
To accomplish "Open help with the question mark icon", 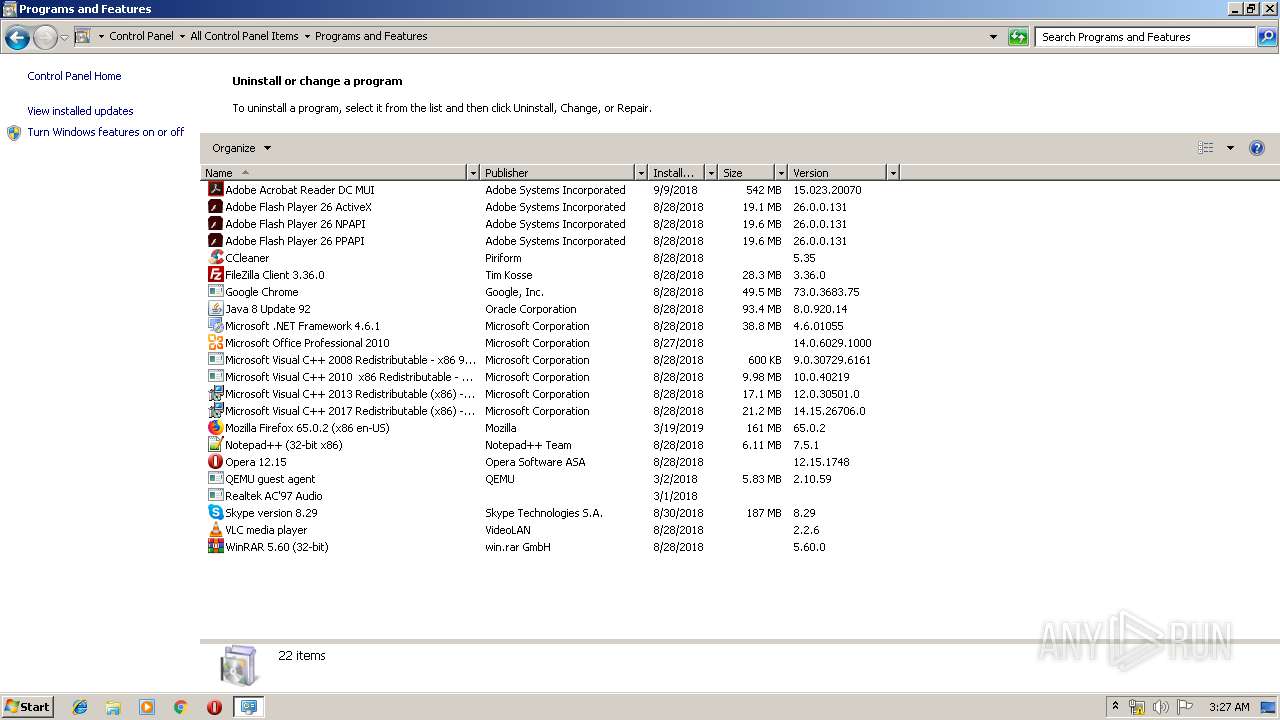I will 1257,148.
